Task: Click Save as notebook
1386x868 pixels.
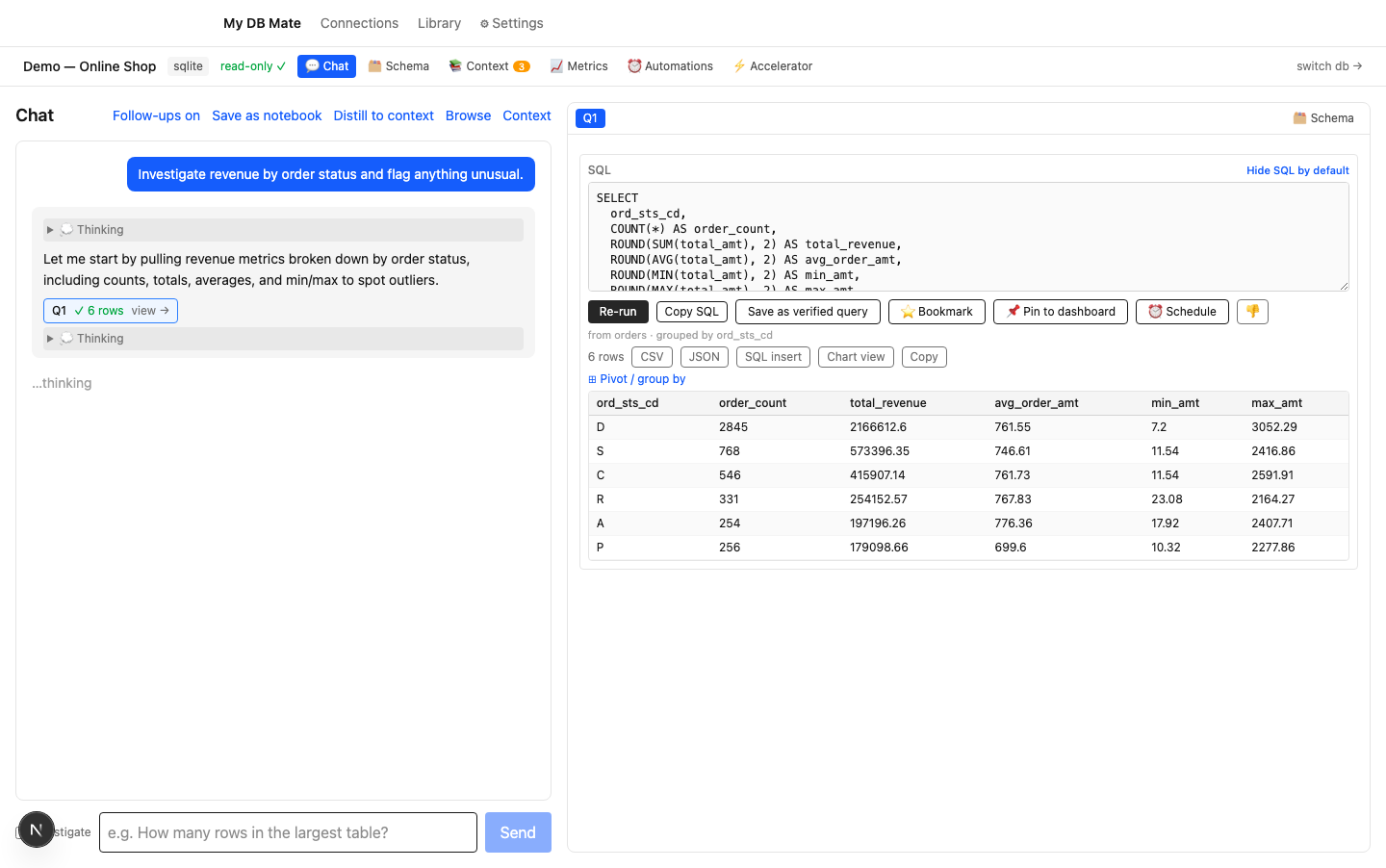Action: [267, 115]
